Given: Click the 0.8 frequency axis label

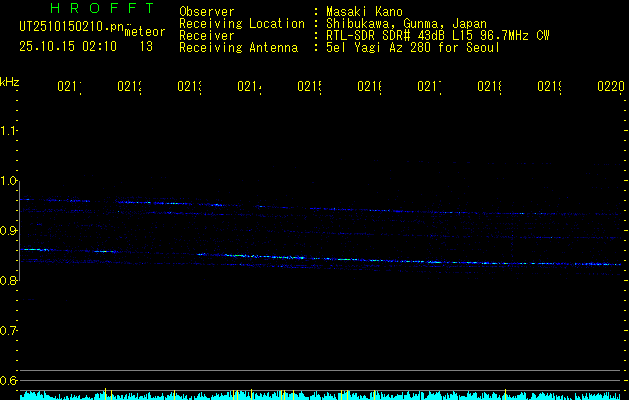Looking at the screenshot, I should click(x=8, y=281).
